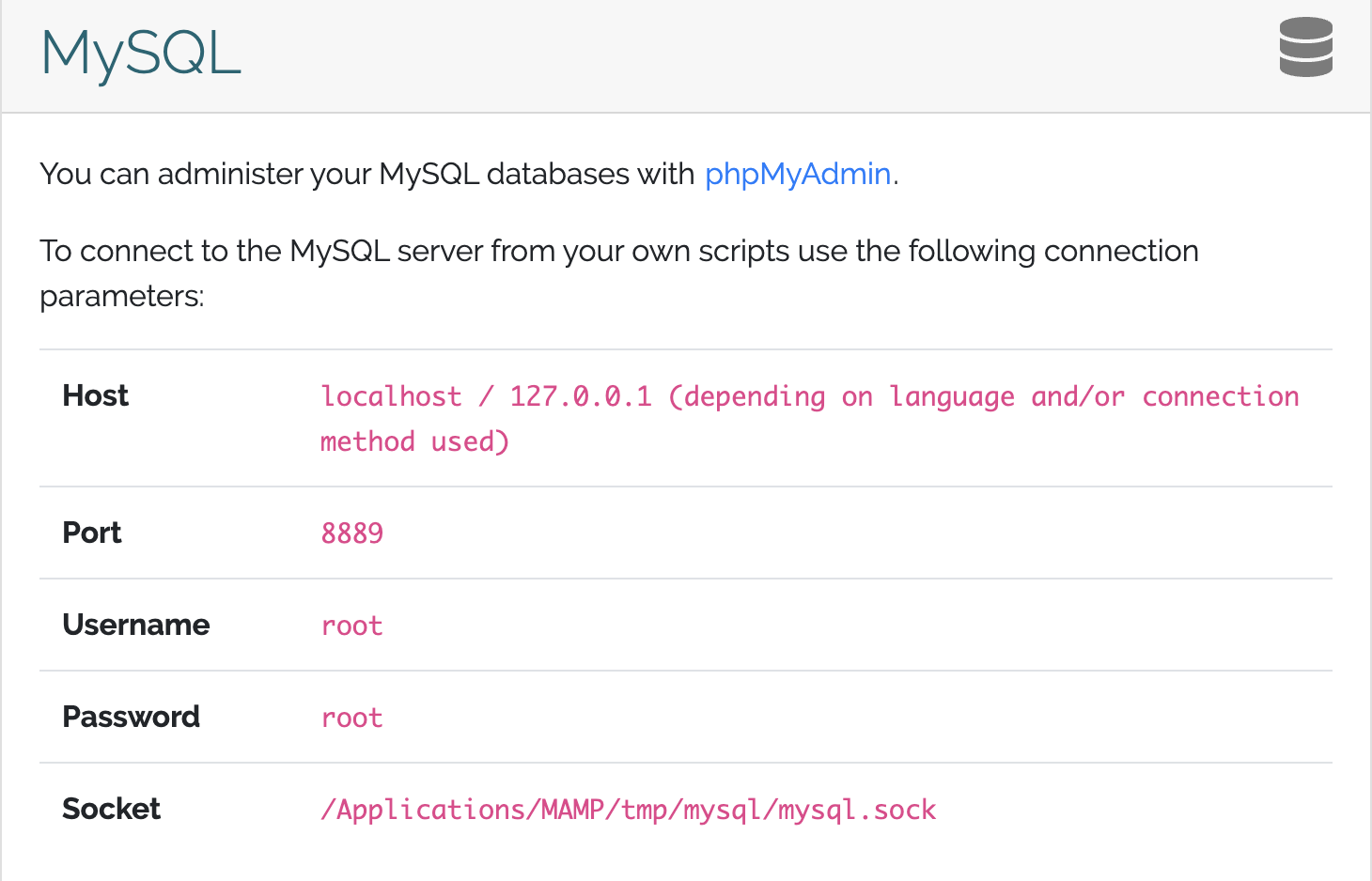This screenshot has height=881, width=1372.
Task: Click the bottom disk of the database icon
Action: (x=1305, y=66)
